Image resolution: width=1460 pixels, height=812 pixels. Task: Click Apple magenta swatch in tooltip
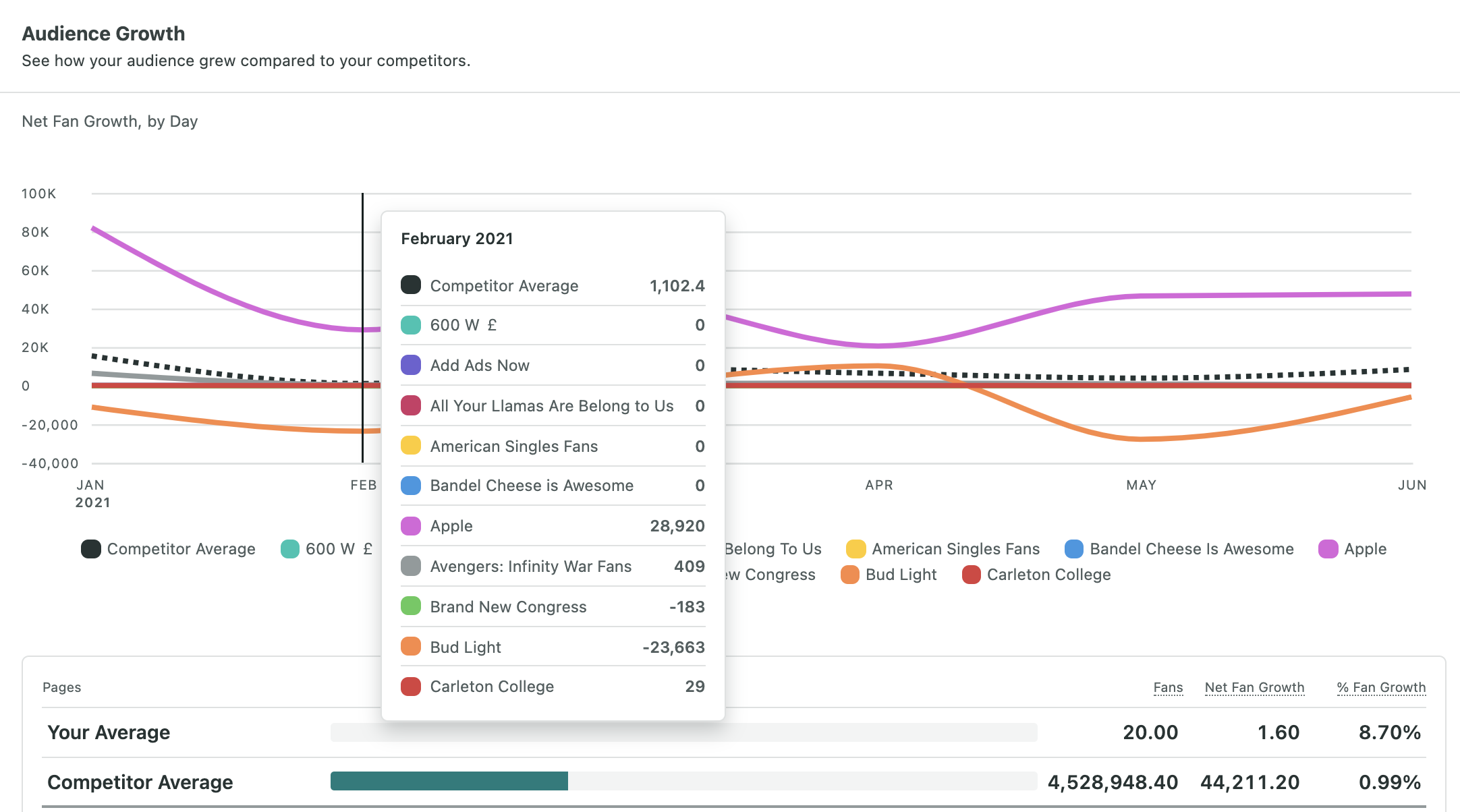411,526
